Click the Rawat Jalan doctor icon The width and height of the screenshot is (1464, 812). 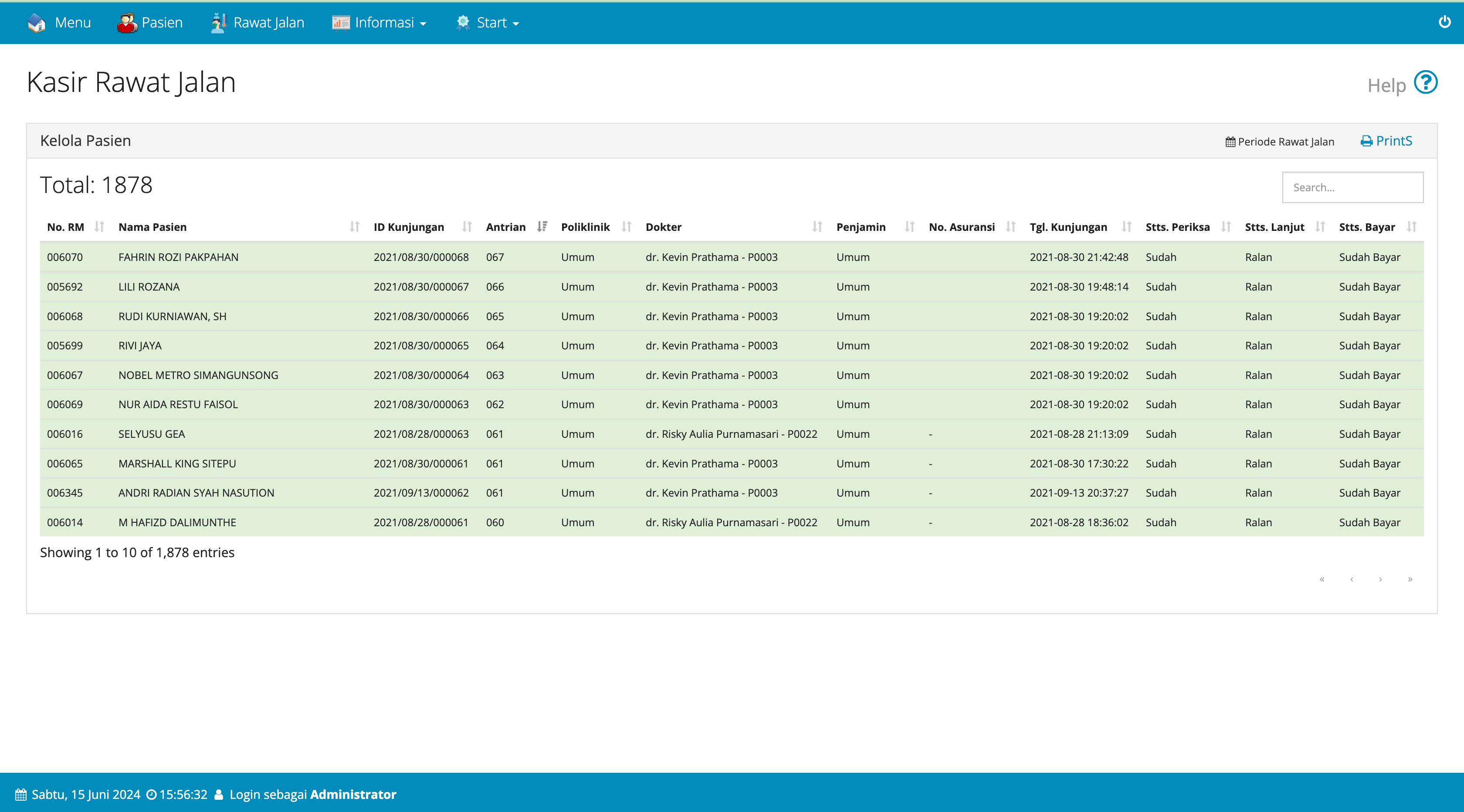click(x=219, y=23)
